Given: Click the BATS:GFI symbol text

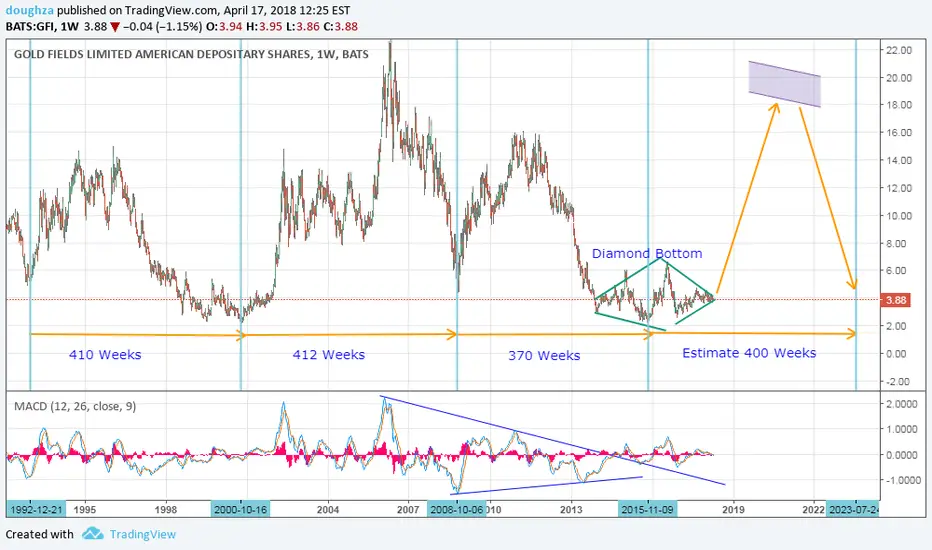Looking at the screenshot, I should pos(31,26).
